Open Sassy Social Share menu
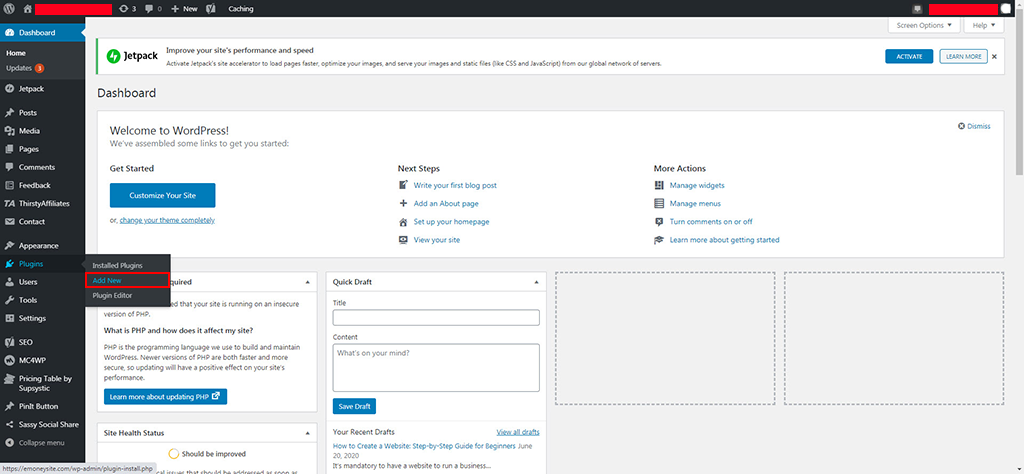 click(x=42, y=424)
